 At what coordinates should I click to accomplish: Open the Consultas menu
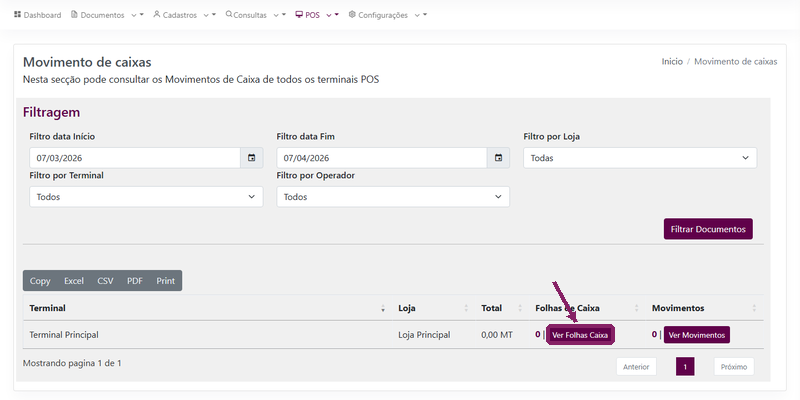pos(256,15)
